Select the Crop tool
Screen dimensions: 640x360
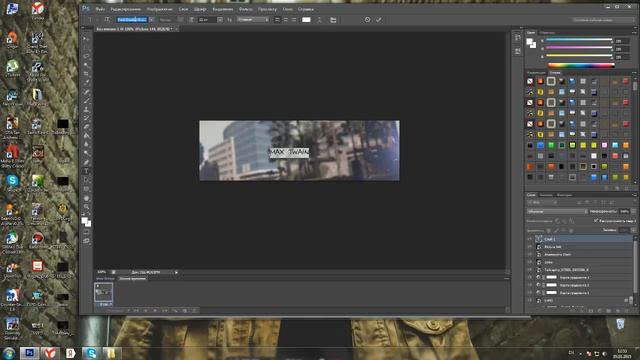[86, 74]
